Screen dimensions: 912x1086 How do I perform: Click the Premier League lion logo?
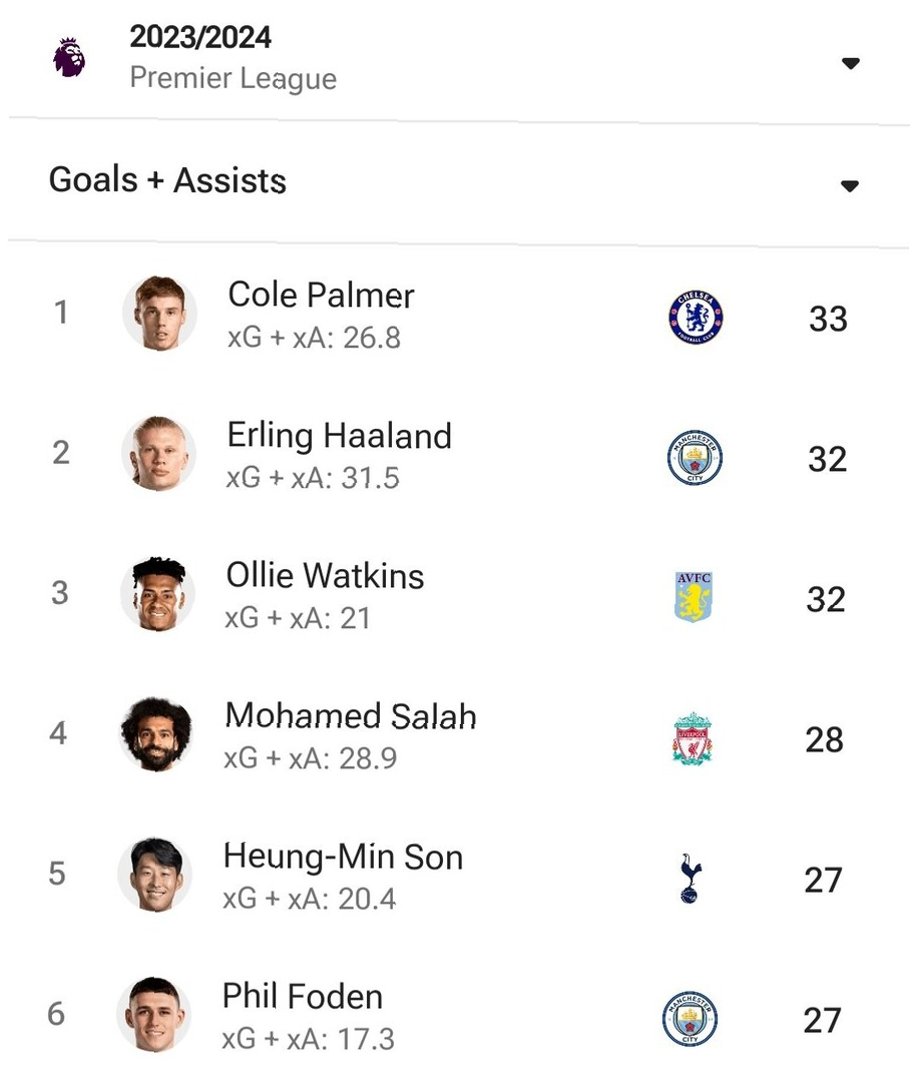[69, 57]
